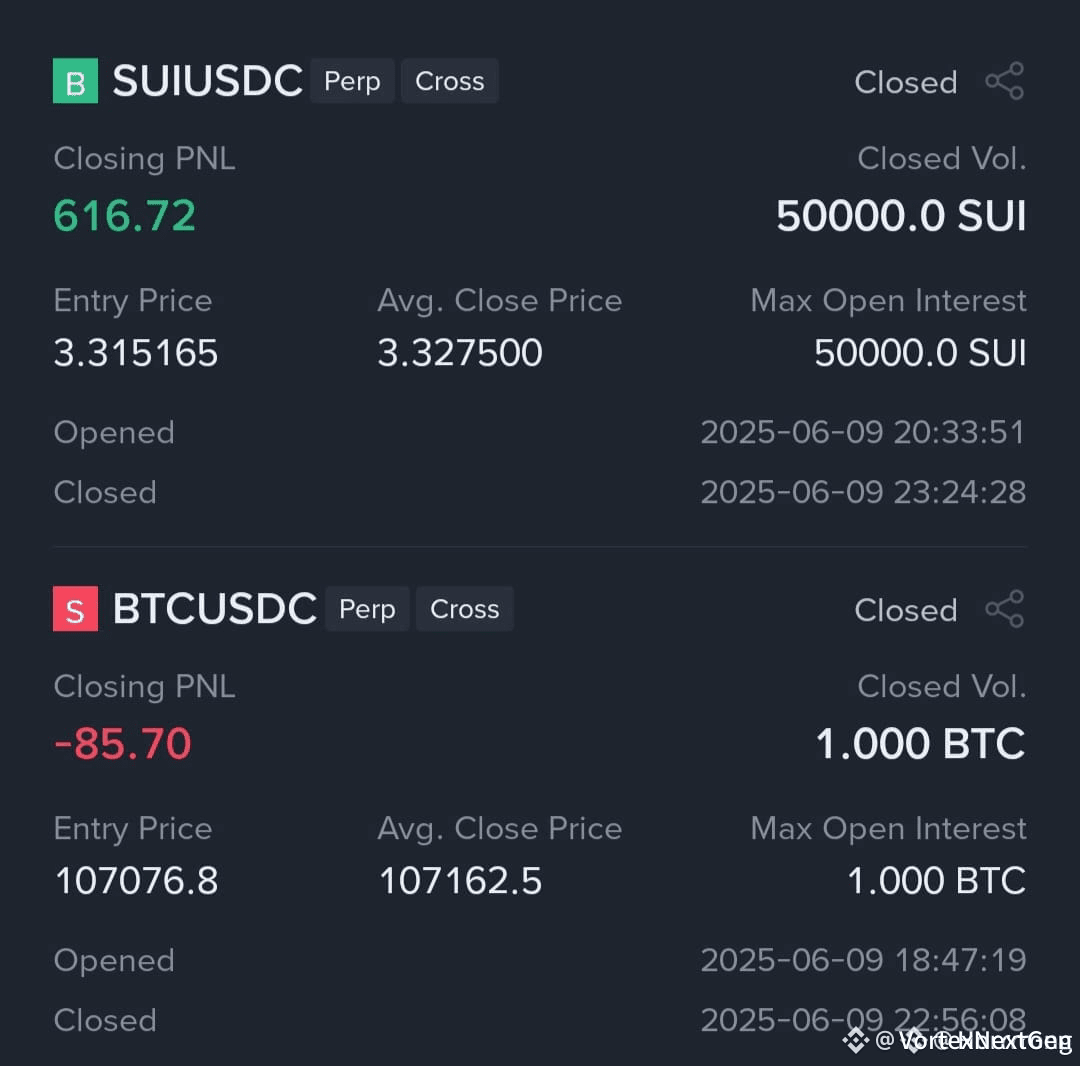Open the SUIUSDC pair title

(x=207, y=81)
